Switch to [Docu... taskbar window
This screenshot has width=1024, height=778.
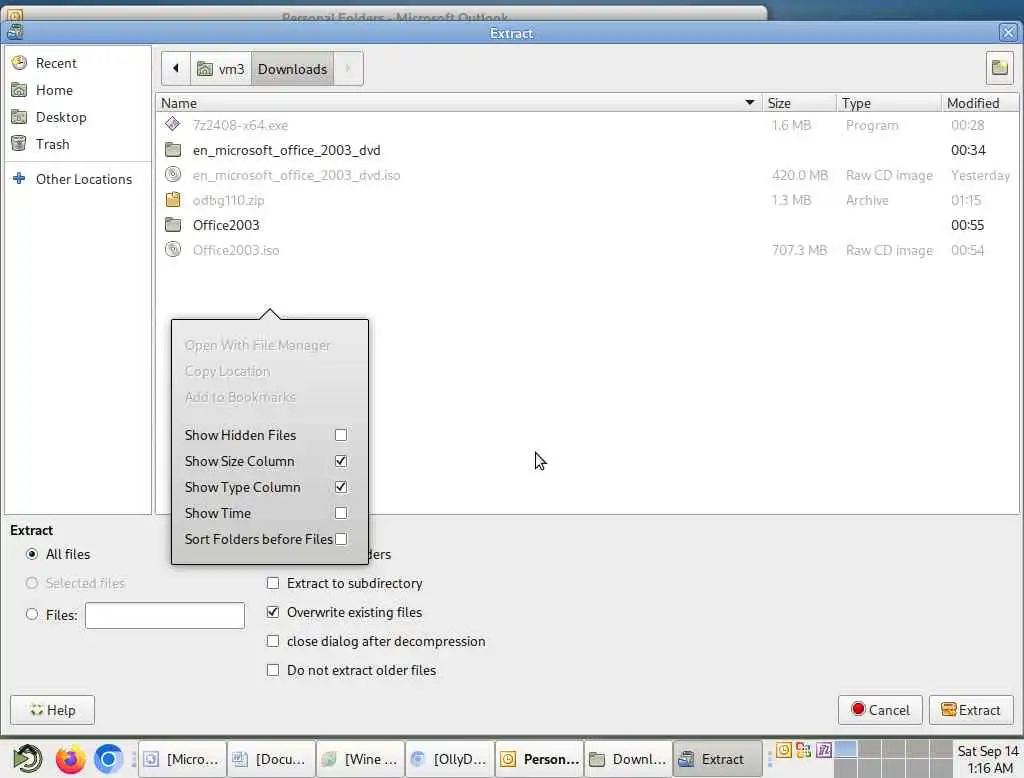point(271,759)
